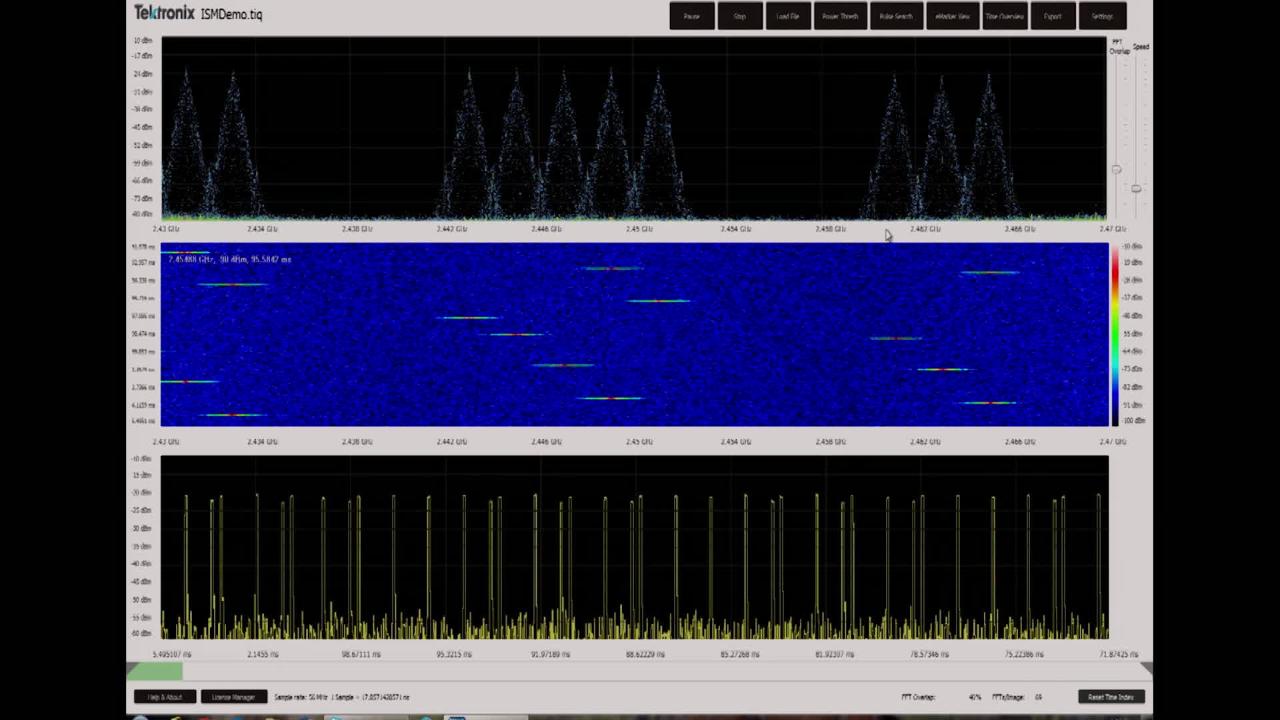Show the Time Overview
The width and height of the screenshot is (1280, 720).
coord(1005,16)
